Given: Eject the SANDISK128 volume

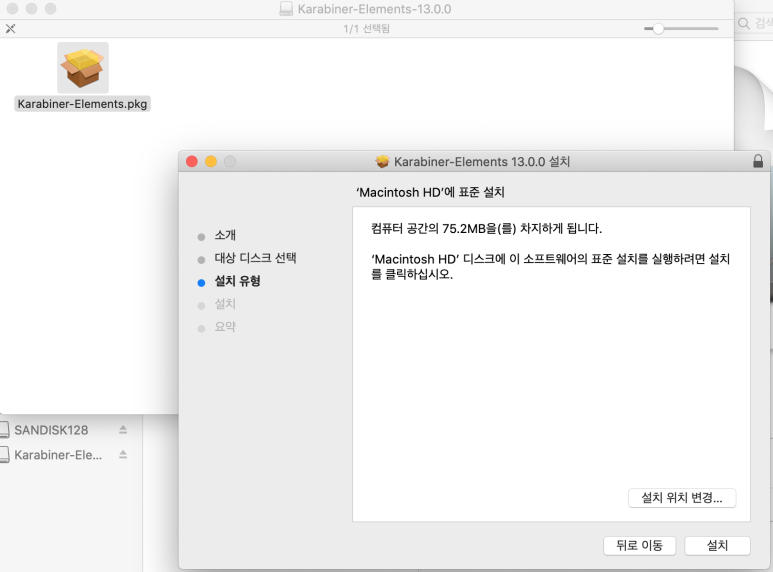Looking at the screenshot, I should point(123,430).
